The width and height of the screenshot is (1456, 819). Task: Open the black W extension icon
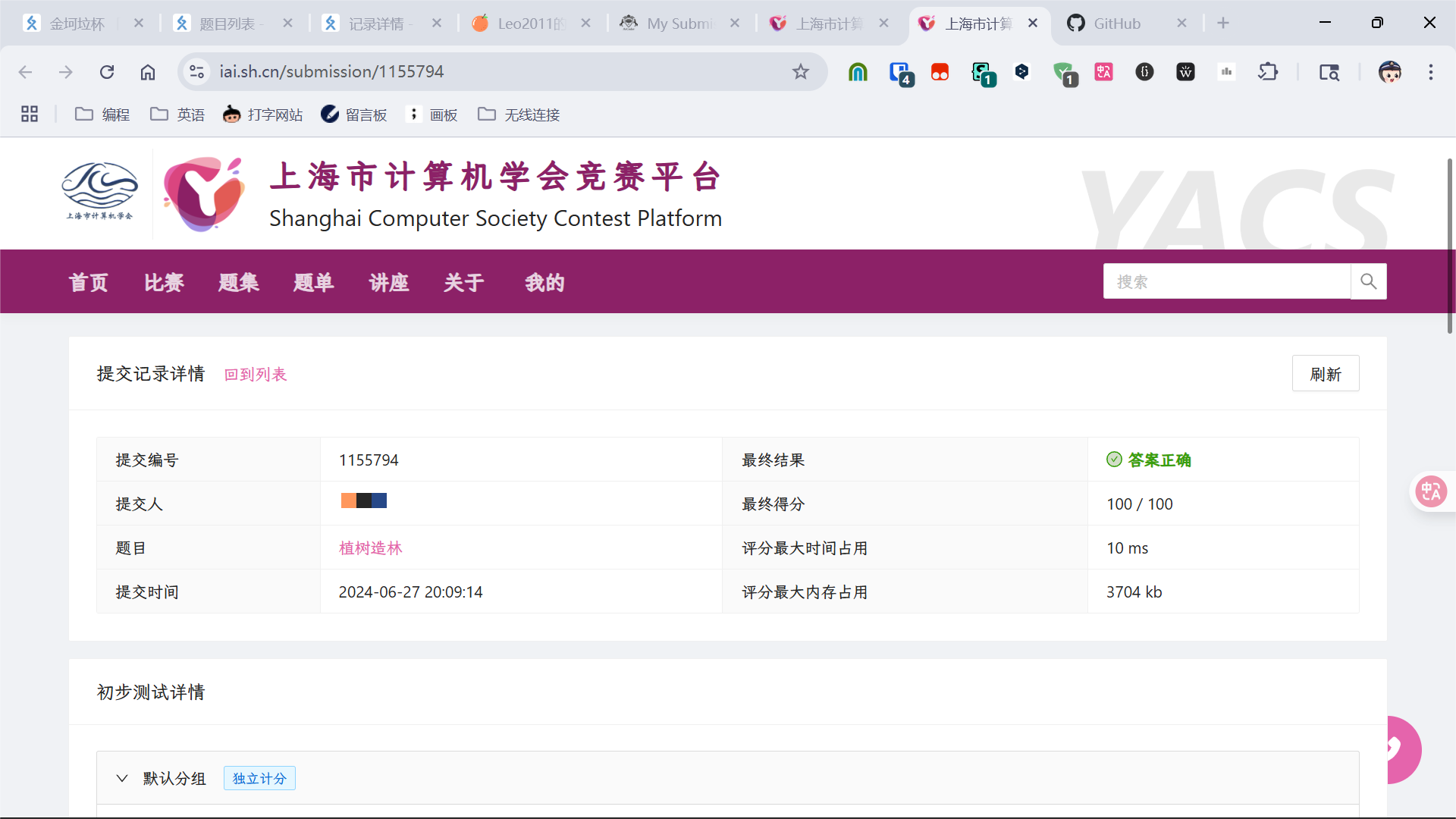pyautogui.click(x=1185, y=72)
